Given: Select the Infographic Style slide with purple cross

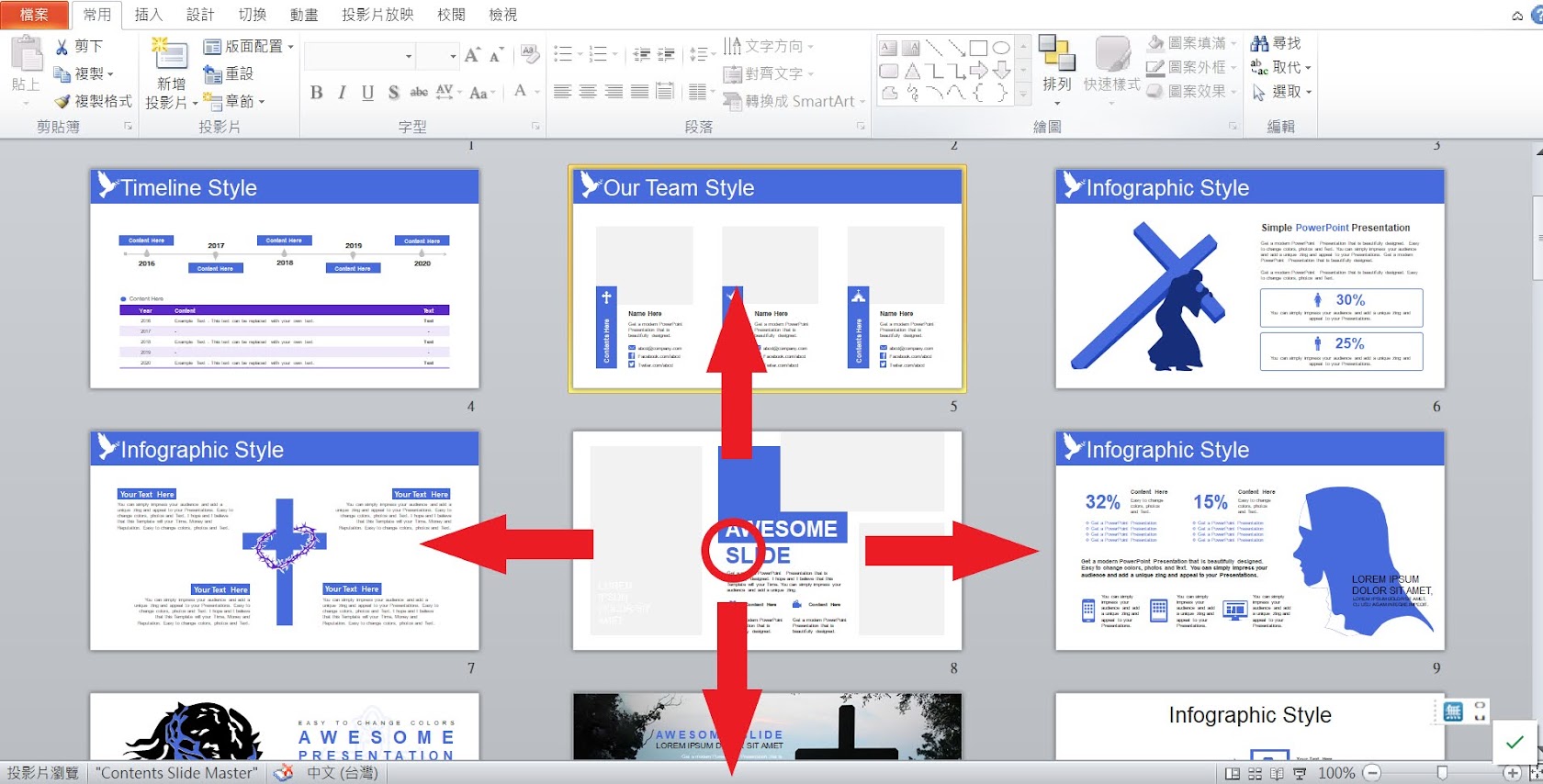Looking at the screenshot, I should (x=285, y=541).
